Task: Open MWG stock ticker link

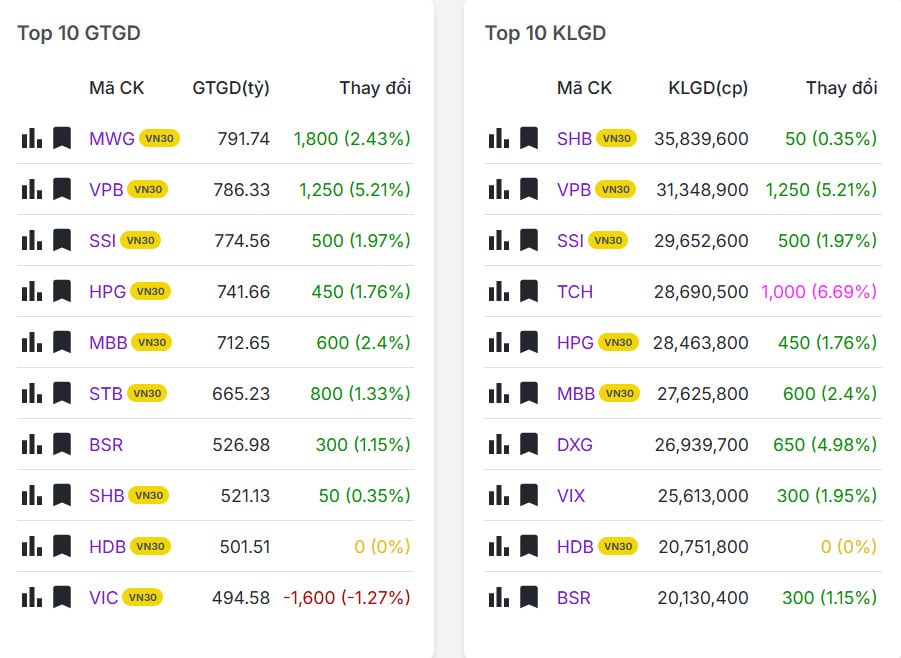Action: (x=111, y=138)
